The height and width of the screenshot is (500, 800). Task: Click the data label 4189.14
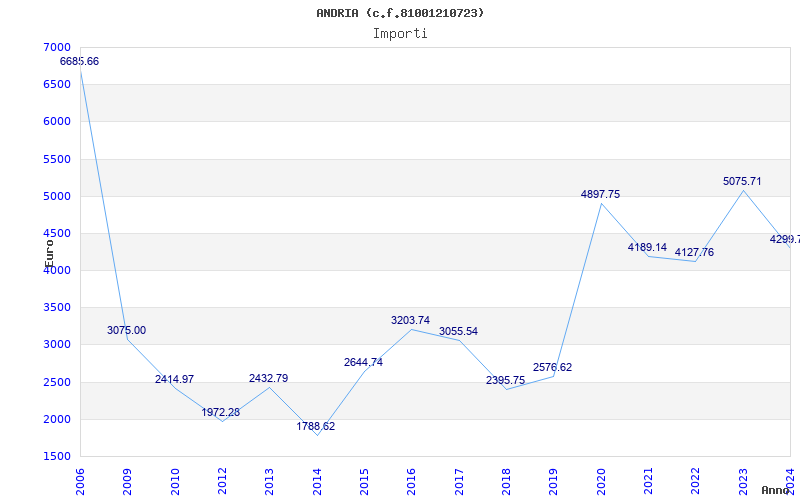647,247
